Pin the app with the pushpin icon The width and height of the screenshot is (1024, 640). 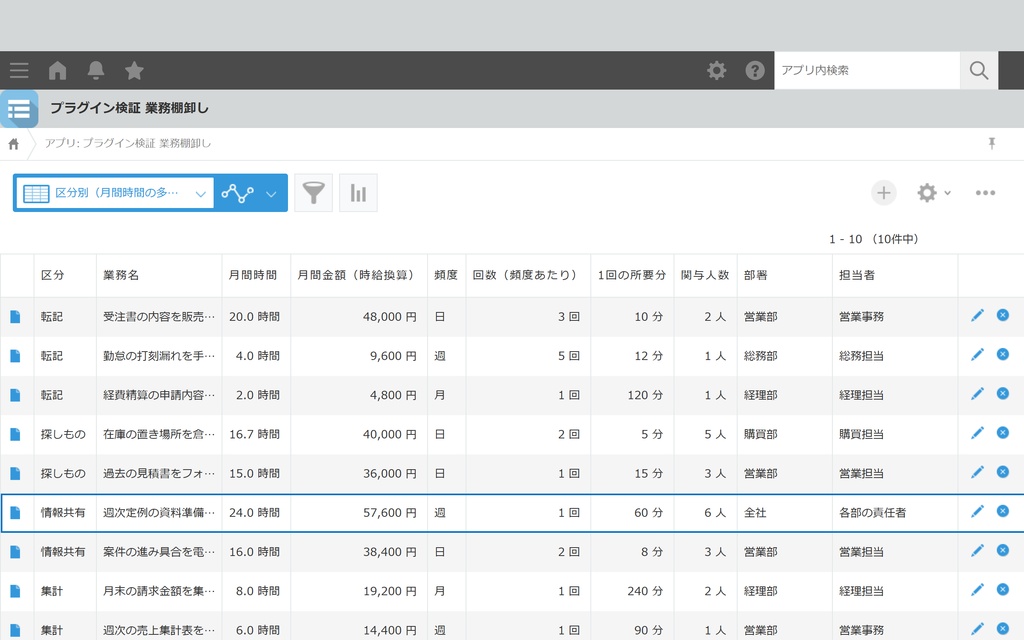click(991, 144)
